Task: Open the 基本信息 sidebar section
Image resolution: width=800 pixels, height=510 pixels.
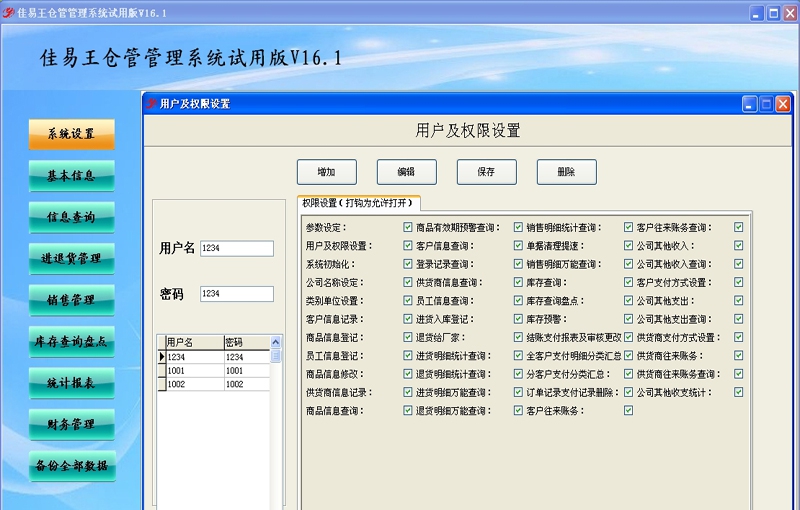Action: 71,176
